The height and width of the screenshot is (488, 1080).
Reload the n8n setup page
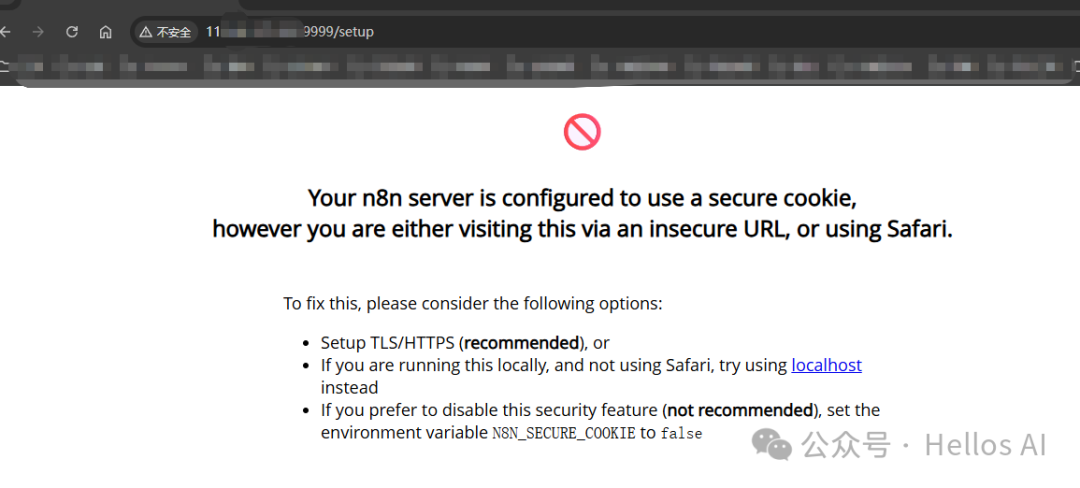click(72, 32)
